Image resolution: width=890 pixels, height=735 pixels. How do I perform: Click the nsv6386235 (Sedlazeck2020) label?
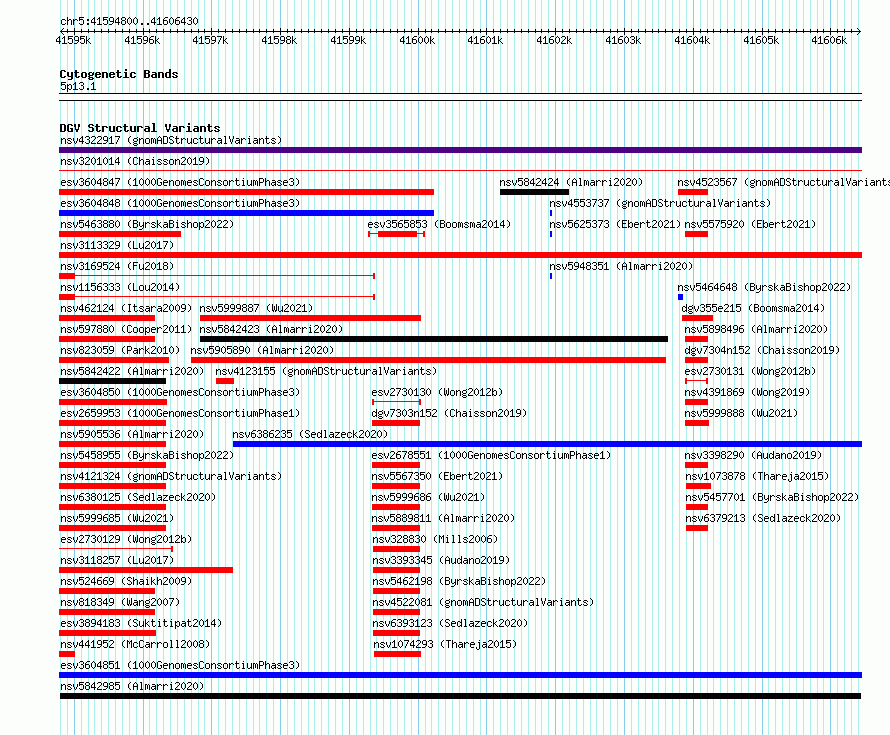pos(310,434)
